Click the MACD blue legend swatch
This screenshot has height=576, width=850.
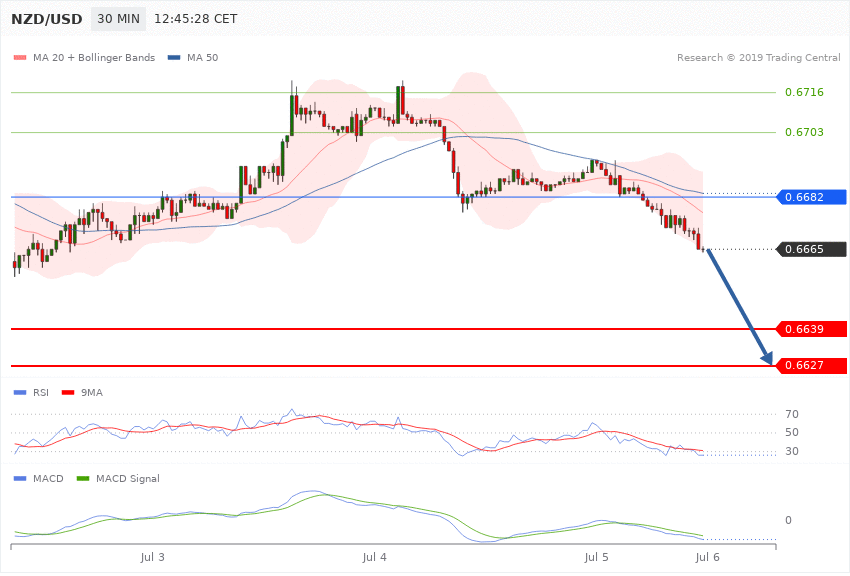coord(20,478)
